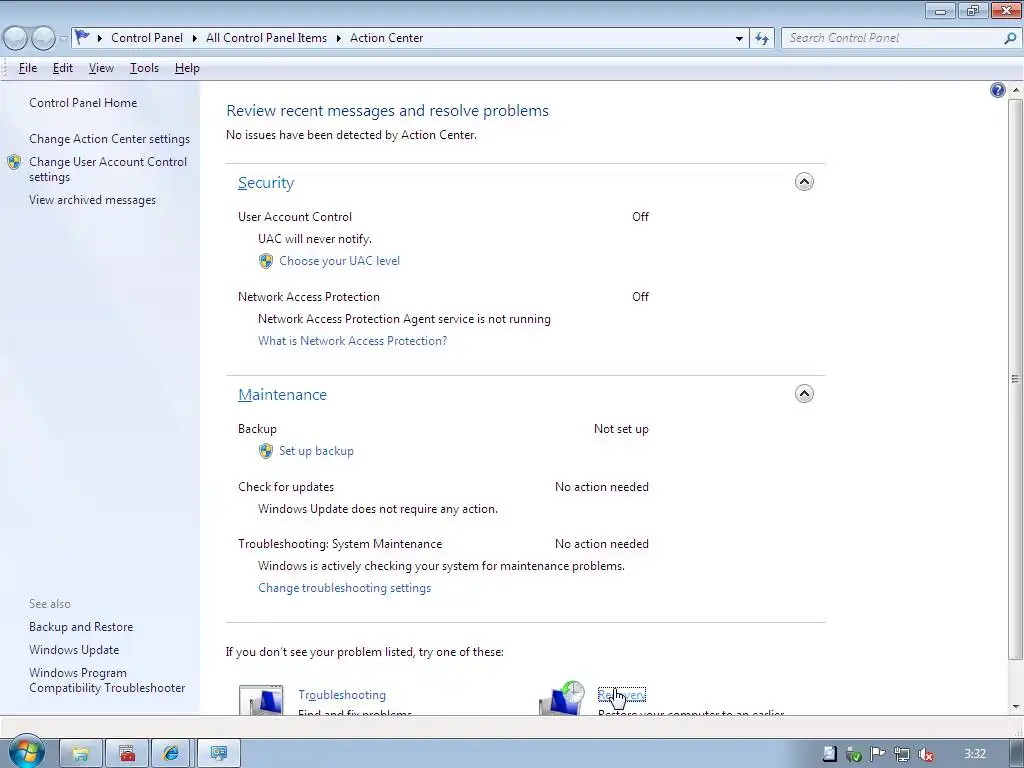Open the red toolbox taskbar application

[127, 754]
